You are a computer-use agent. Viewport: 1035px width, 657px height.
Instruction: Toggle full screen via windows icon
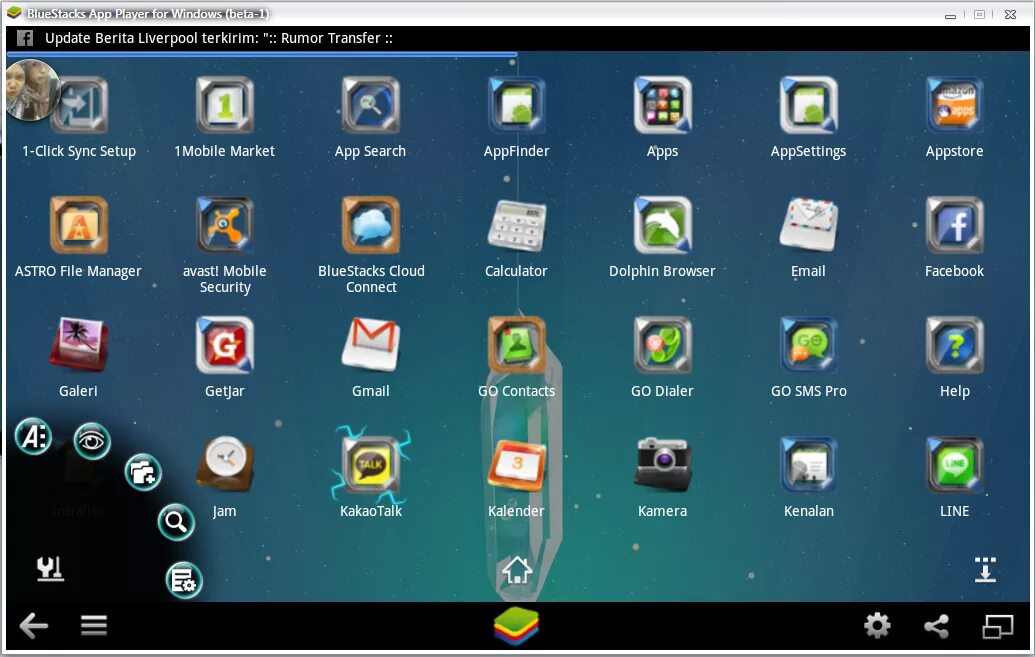click(x=997, y=625)
